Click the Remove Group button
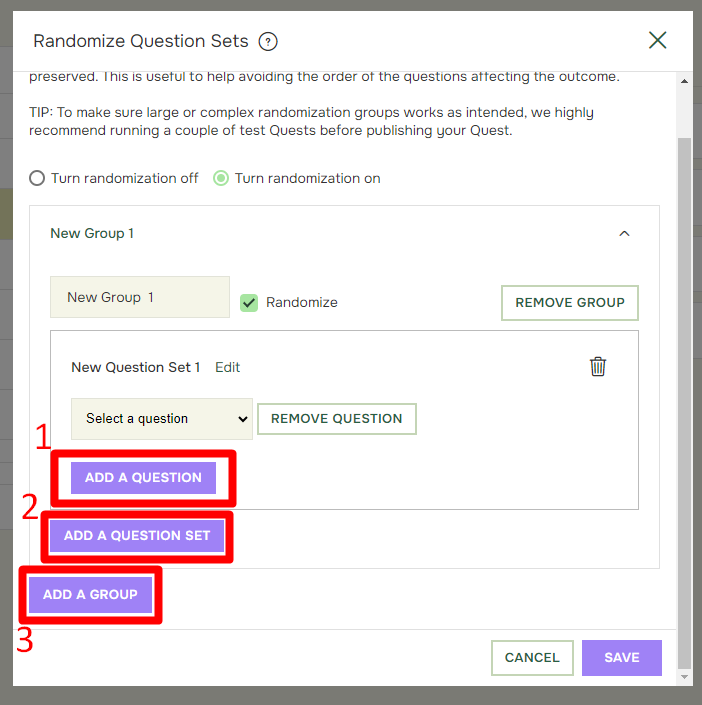 click(x=570, y=303)
